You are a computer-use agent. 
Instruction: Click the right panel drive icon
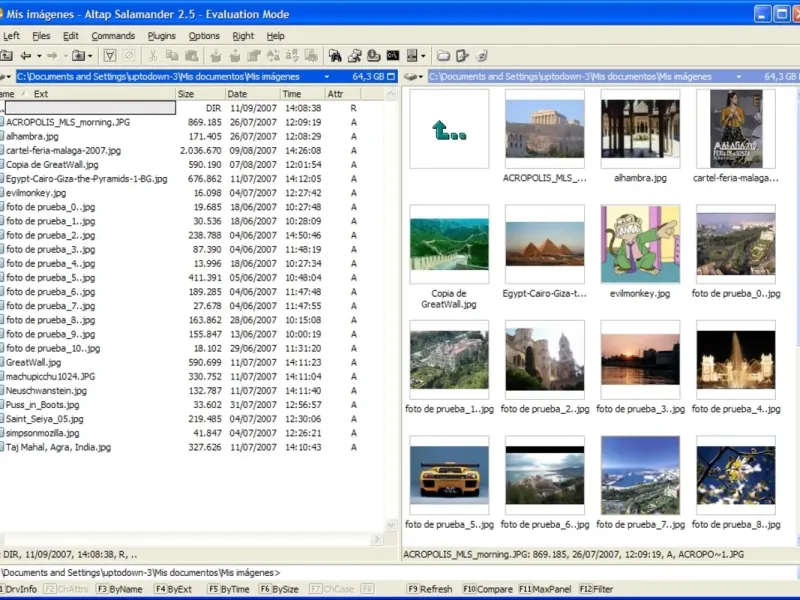pyautogui.click(x=411, y=76)
